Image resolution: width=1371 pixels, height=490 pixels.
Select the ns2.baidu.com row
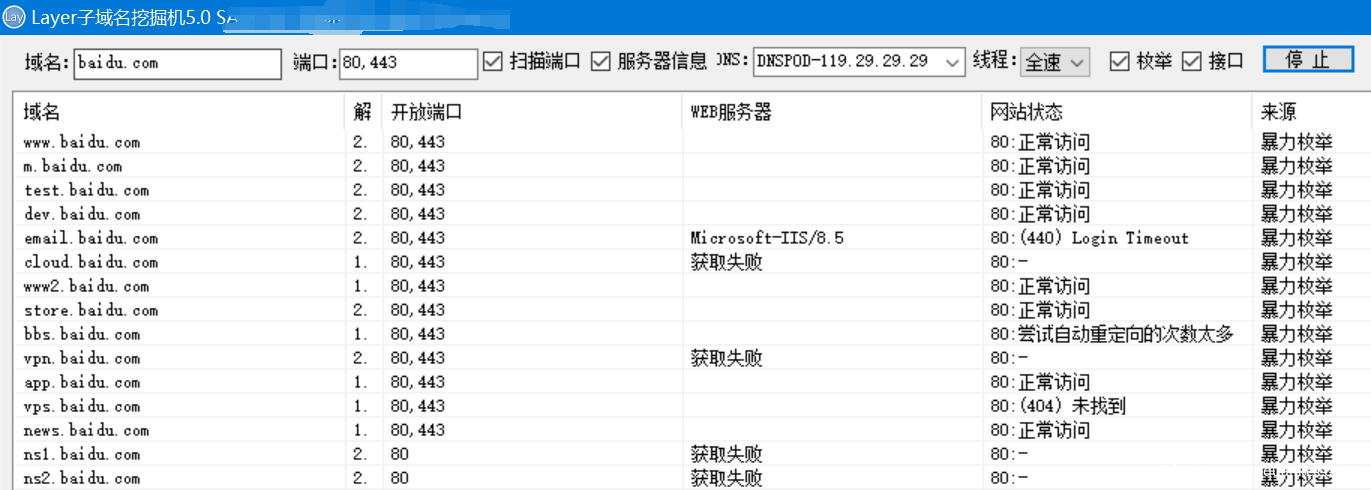692,478
